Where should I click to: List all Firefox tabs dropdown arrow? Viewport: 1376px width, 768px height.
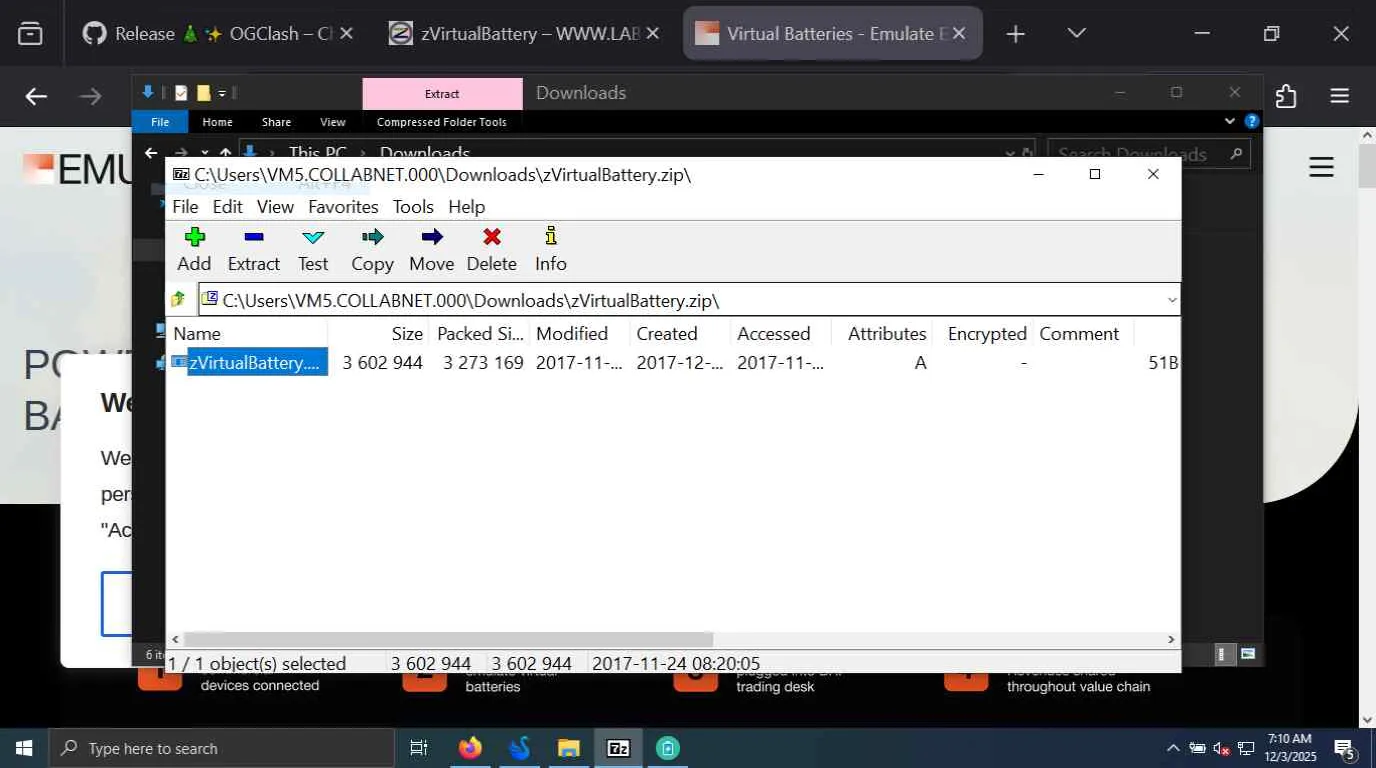pyautogui.click(x=1076, y=34)
